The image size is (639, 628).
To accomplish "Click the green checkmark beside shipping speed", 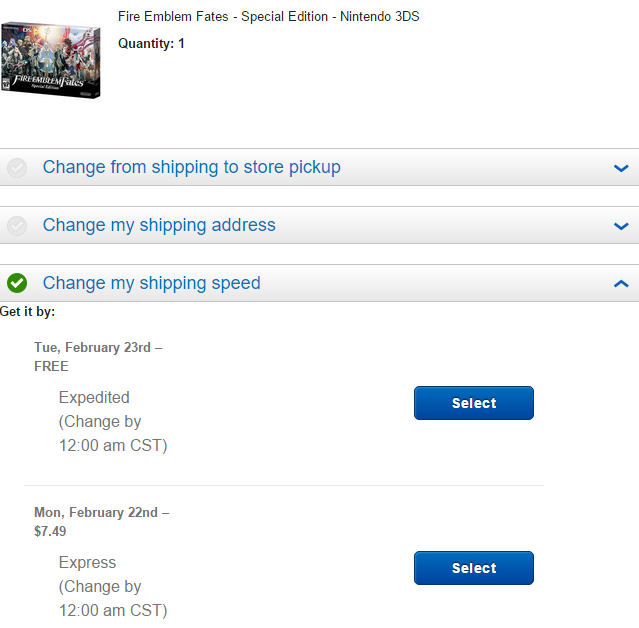I will coord(17,283).
